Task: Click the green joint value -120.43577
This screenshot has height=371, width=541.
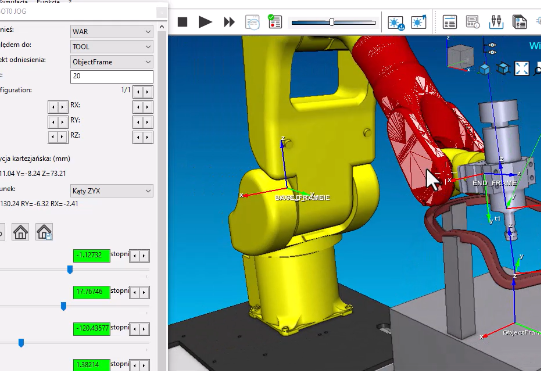Action: tap(91, 329)
